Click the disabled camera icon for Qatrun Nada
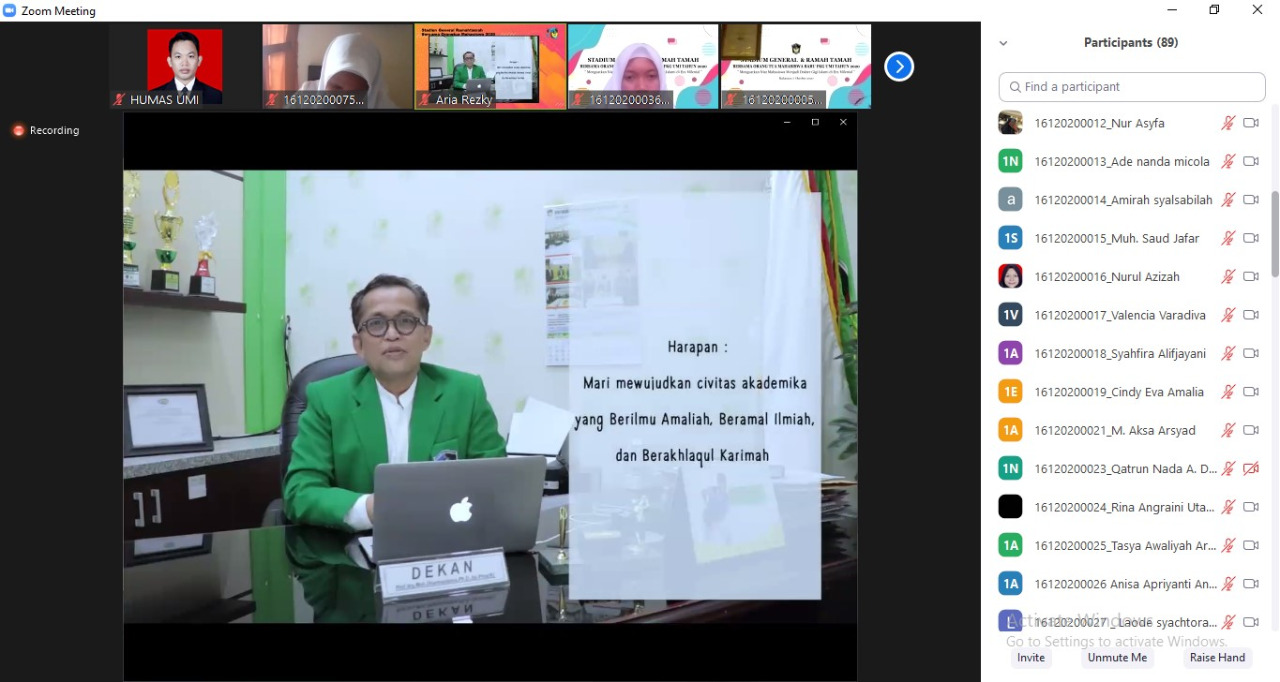1280x682 pixels. [x=1250, y=469]
